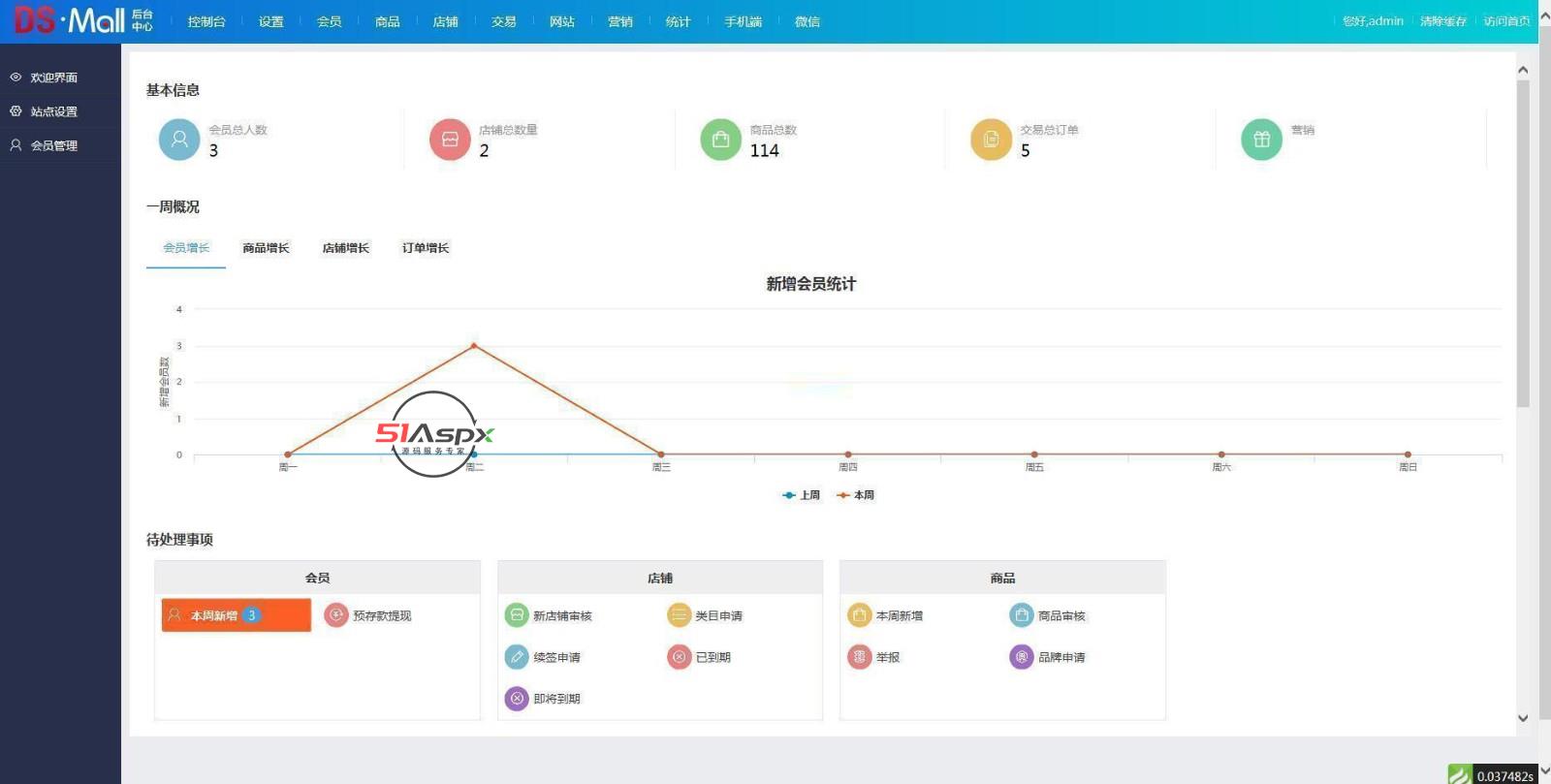1551x784 pixels.
Task: Switch to the 商品增长 tab
Action: coord(266,248)
